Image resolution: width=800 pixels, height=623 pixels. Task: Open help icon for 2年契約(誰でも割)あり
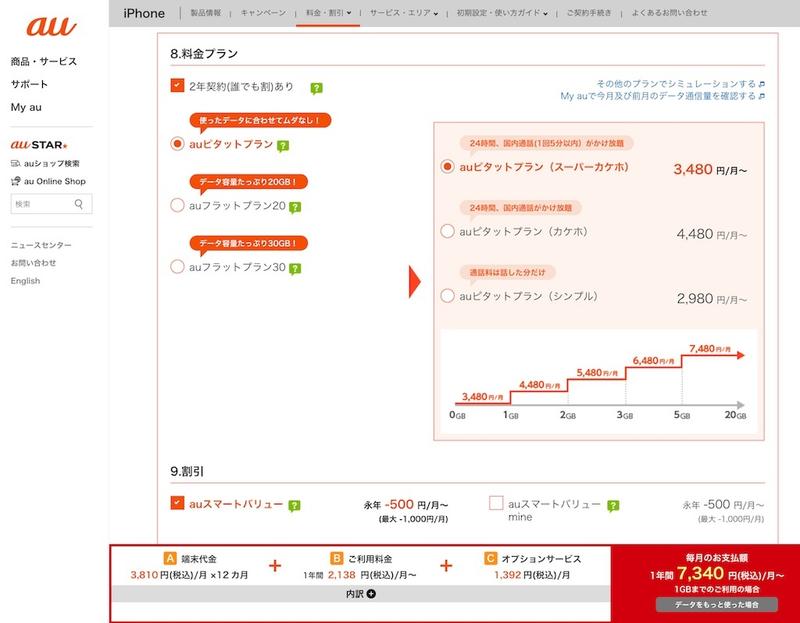(x=316, y=88)
